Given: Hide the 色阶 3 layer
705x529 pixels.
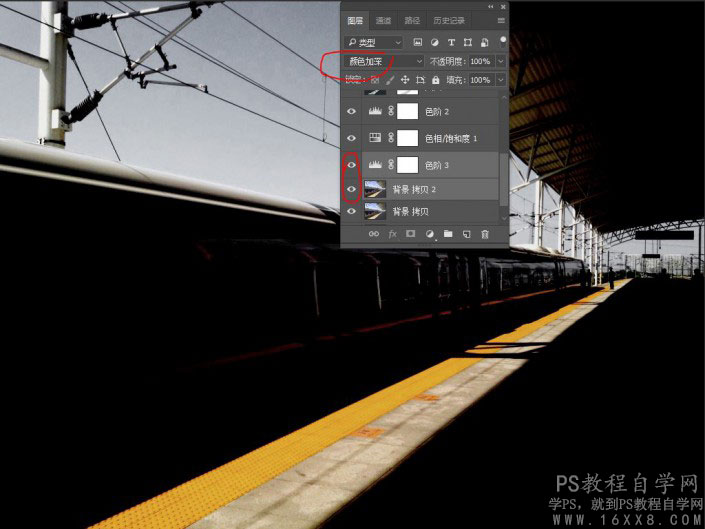Looking at the screenshot, I should pos(352,165).
